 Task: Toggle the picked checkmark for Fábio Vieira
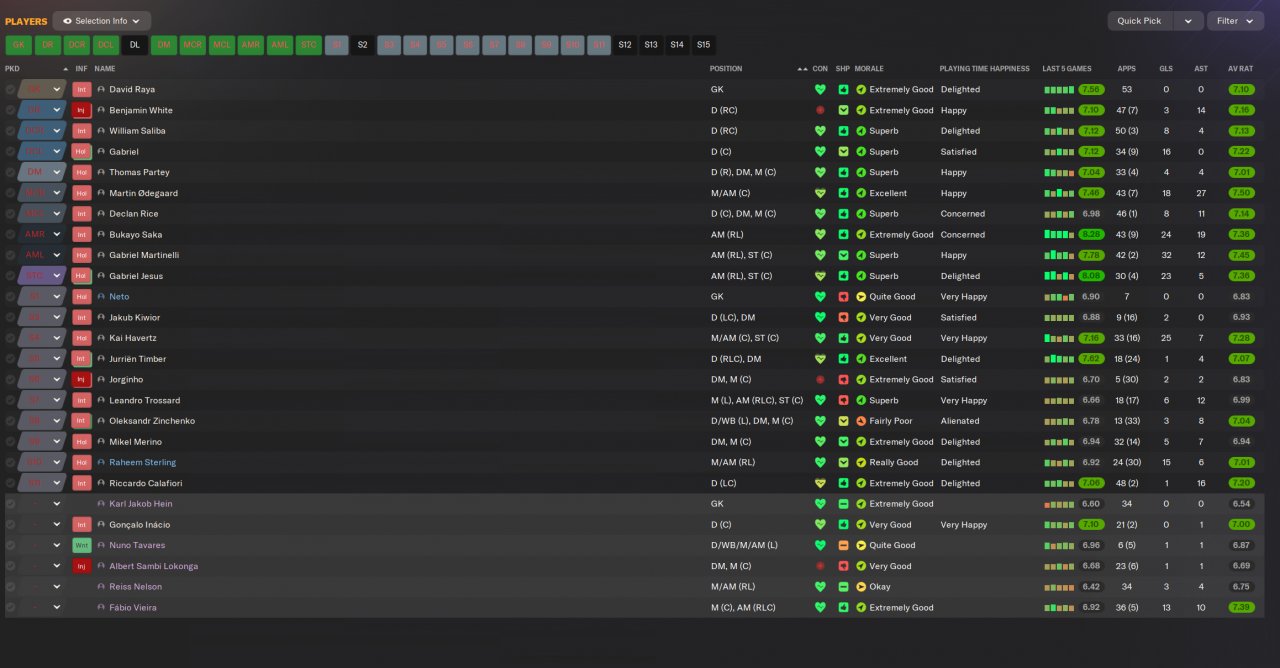[10, 607]
